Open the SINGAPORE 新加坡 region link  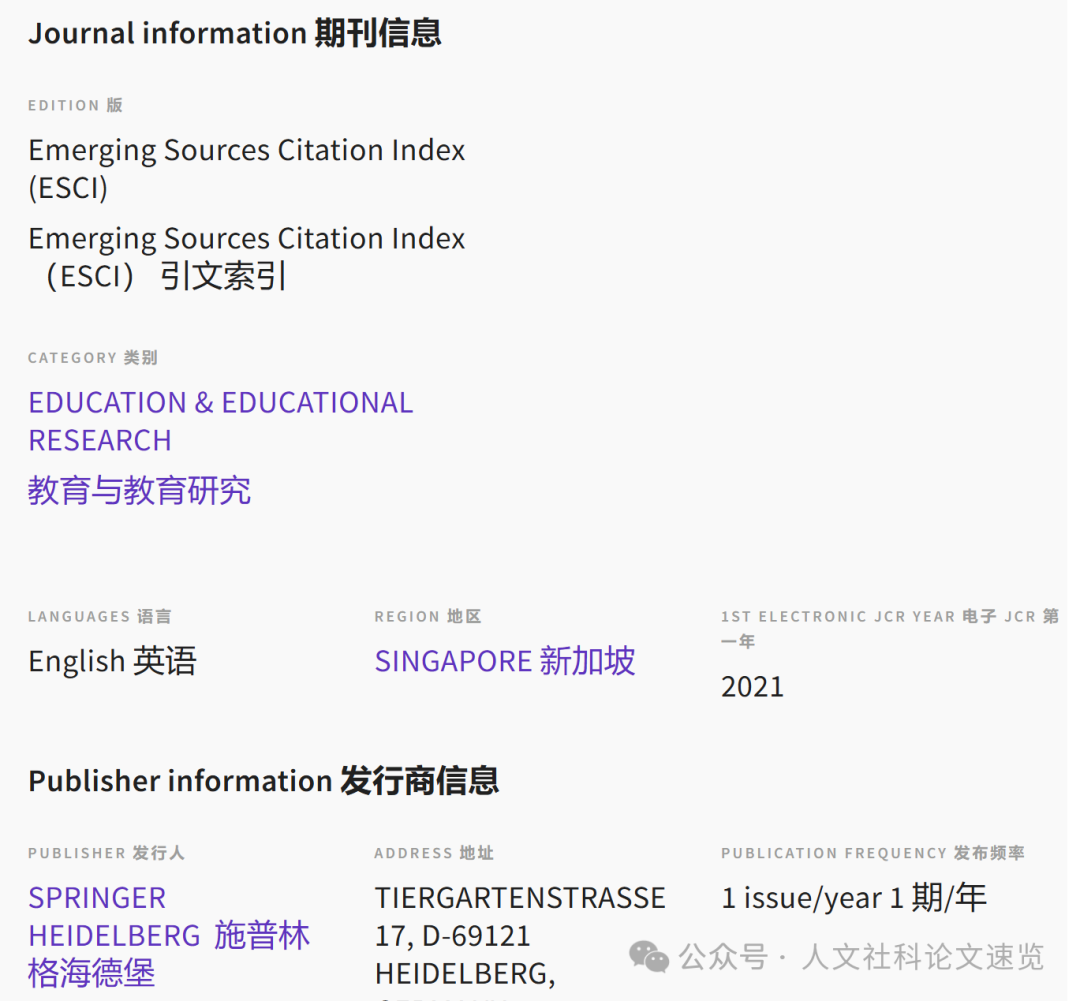click(504, 661)
